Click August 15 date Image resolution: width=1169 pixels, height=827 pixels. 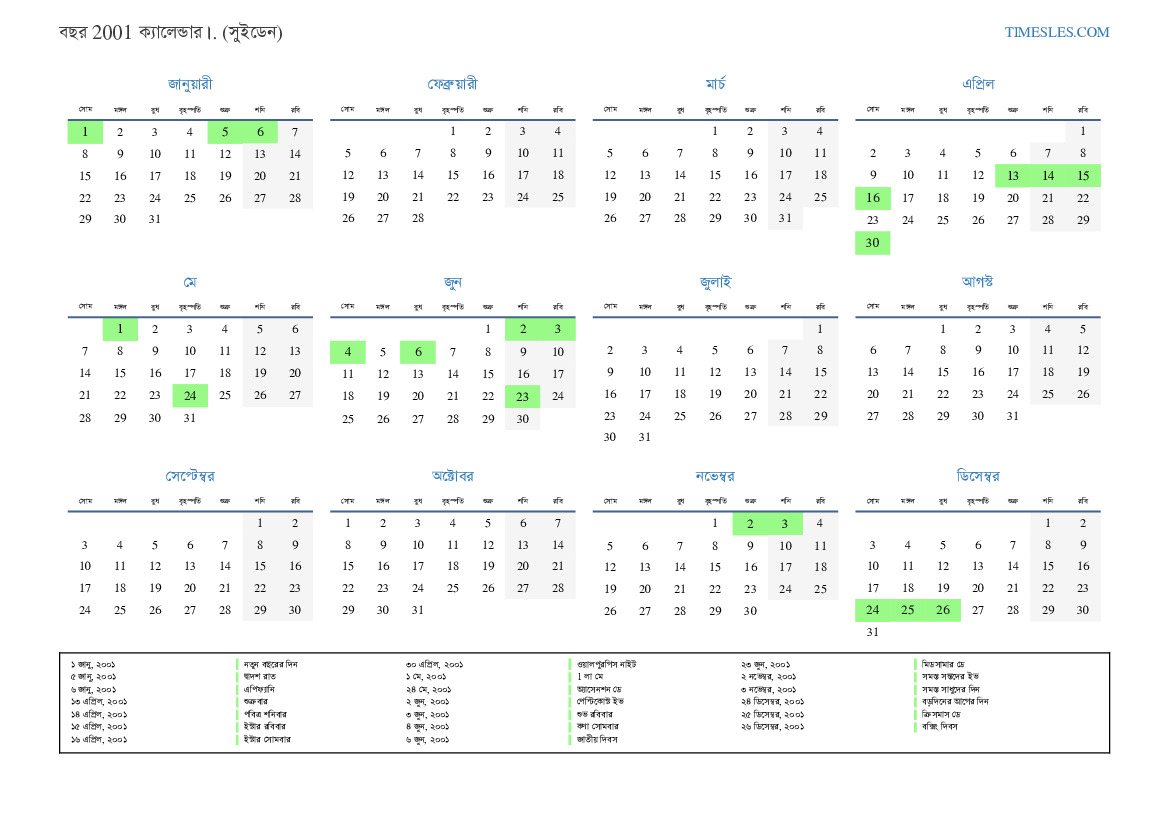point(942,372)
